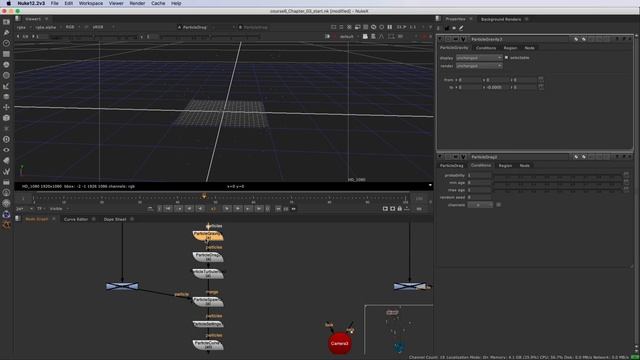Select the Region tab of ParticleDrag
This screenshot has width=640, height=360.
click(505, 165)
